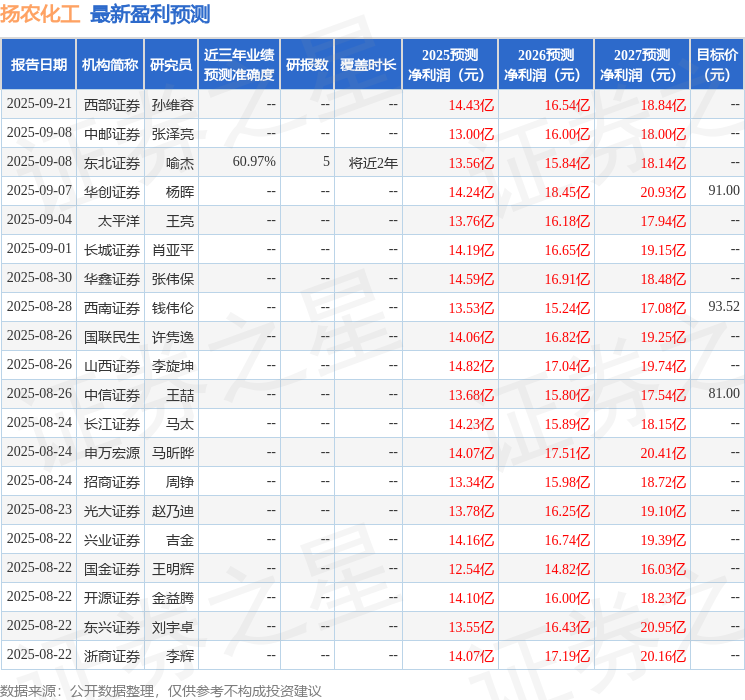Click the 2027预测净利润 column header
745x700 pixels.
point(642,65)
